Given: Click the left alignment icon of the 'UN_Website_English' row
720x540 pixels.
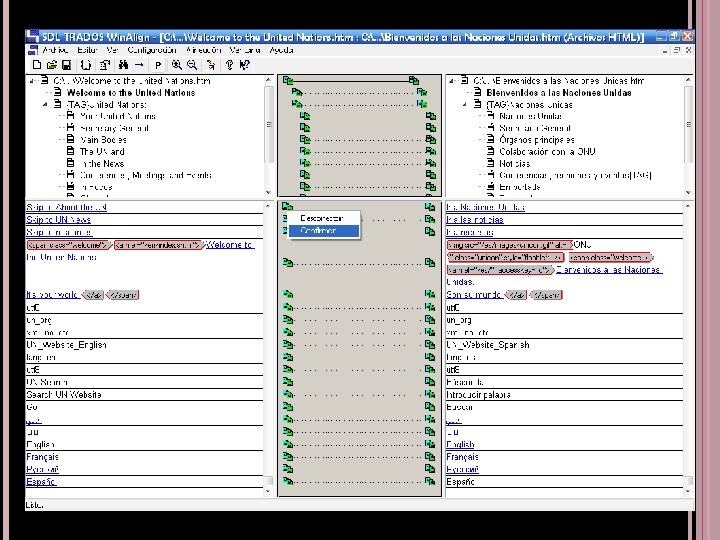Looking at the screenshot, I should coord(287,344).
